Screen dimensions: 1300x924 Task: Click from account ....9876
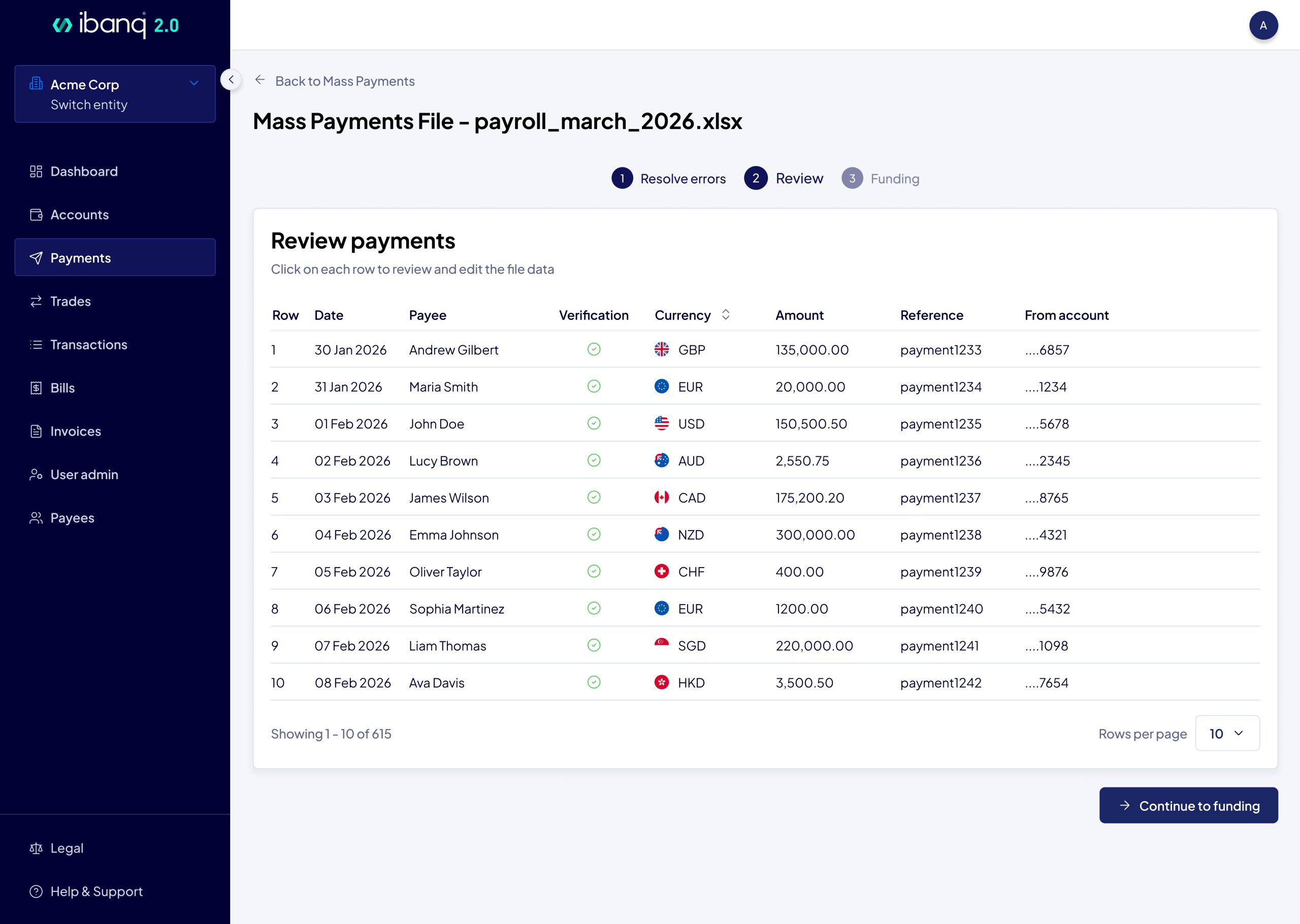coord(1046,572)
